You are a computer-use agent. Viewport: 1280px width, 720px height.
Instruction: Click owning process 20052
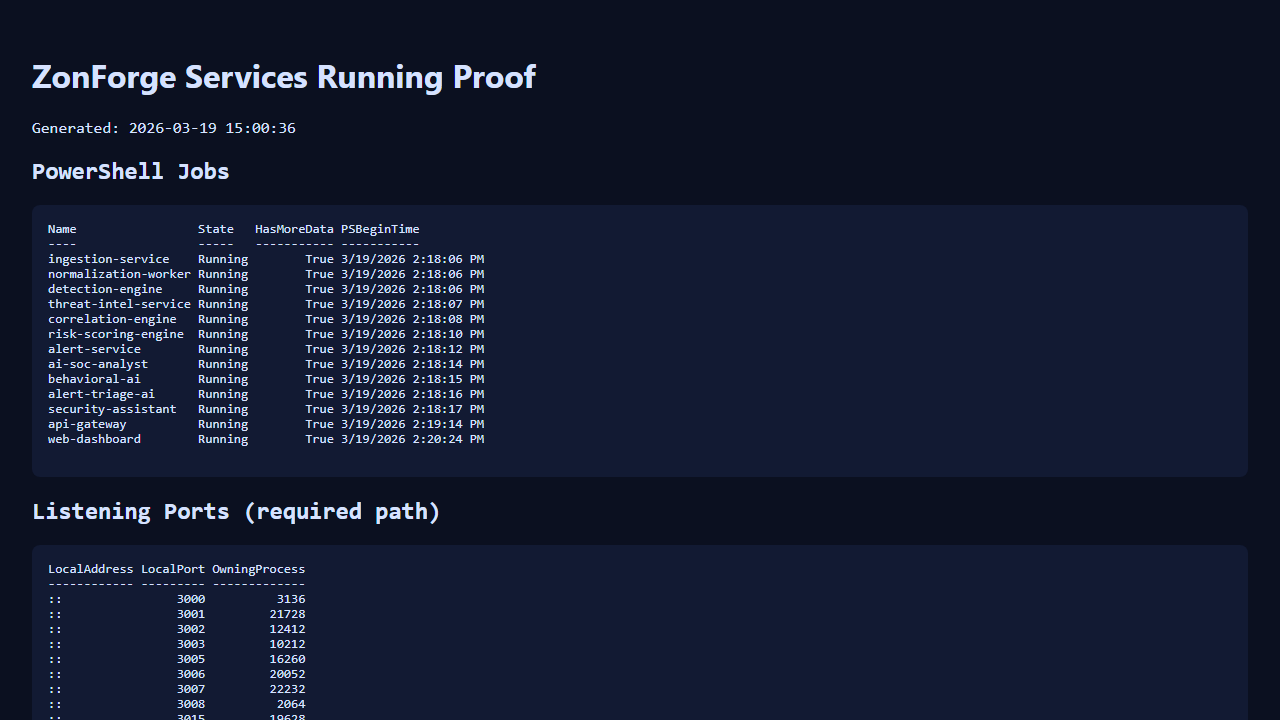click(x=288, y=674)
